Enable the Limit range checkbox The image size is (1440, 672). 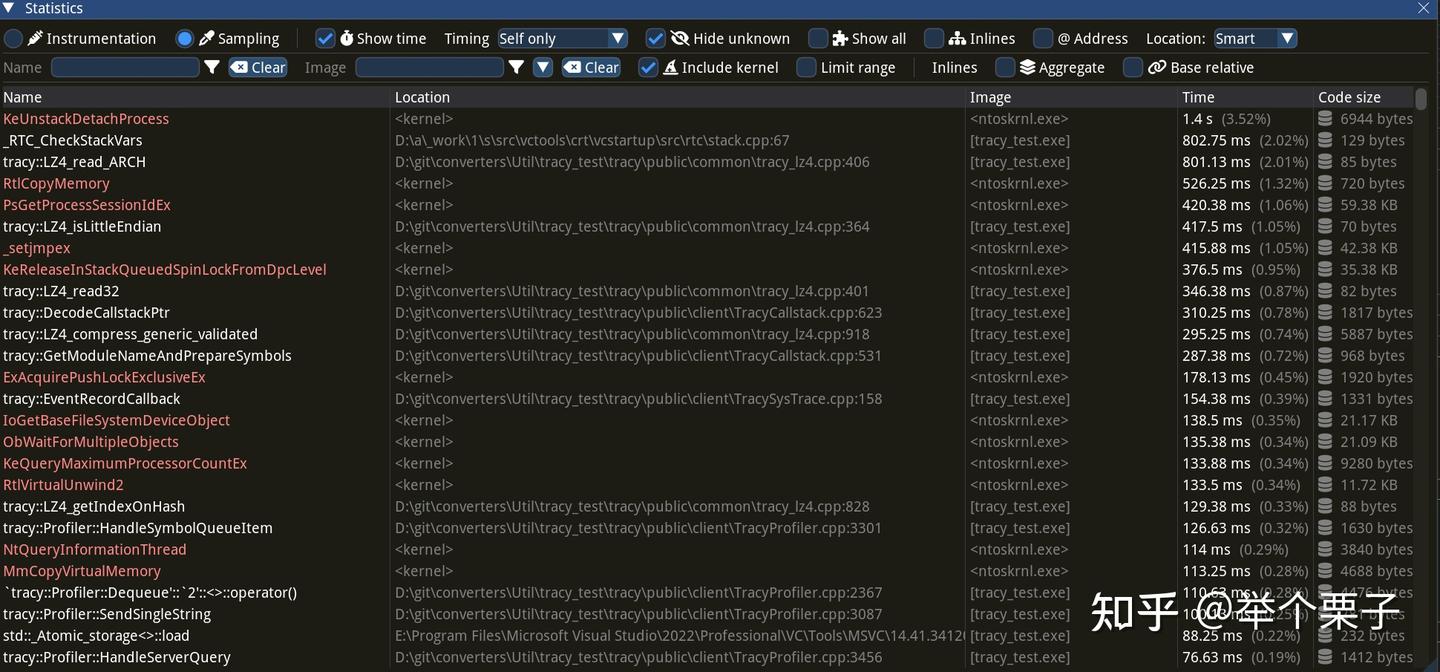pyautogui.click(x=807, y=67)
